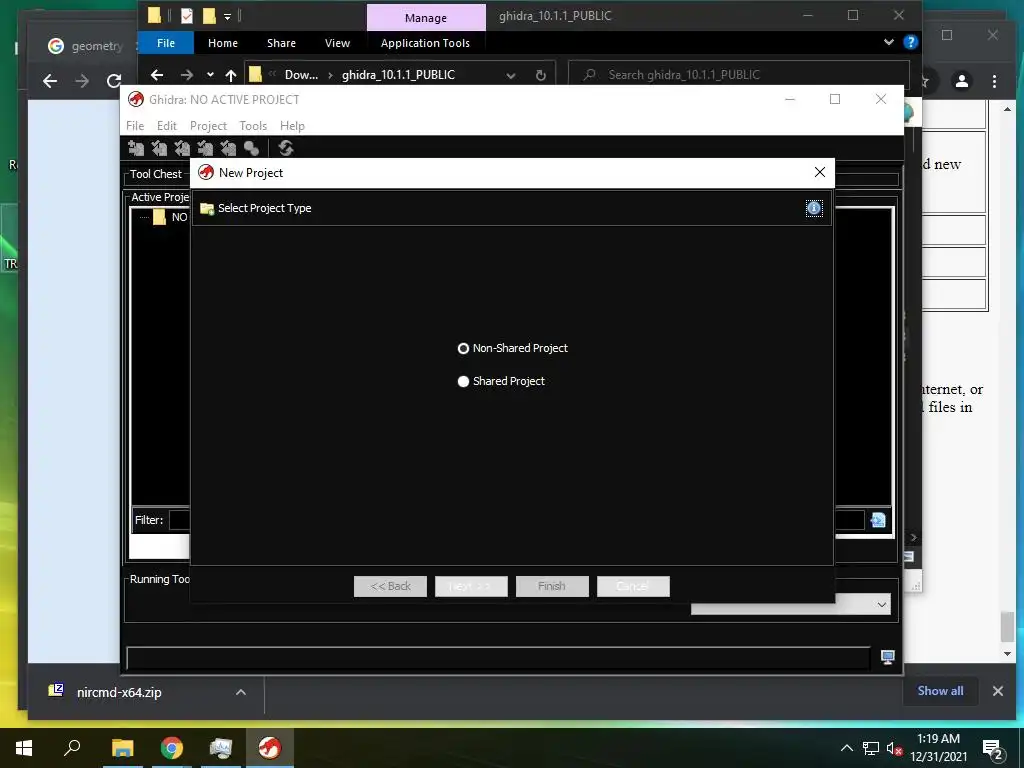Click the forward arrow in File Explorer
This screenshot has height=768, width=1024.
[187, 75]
